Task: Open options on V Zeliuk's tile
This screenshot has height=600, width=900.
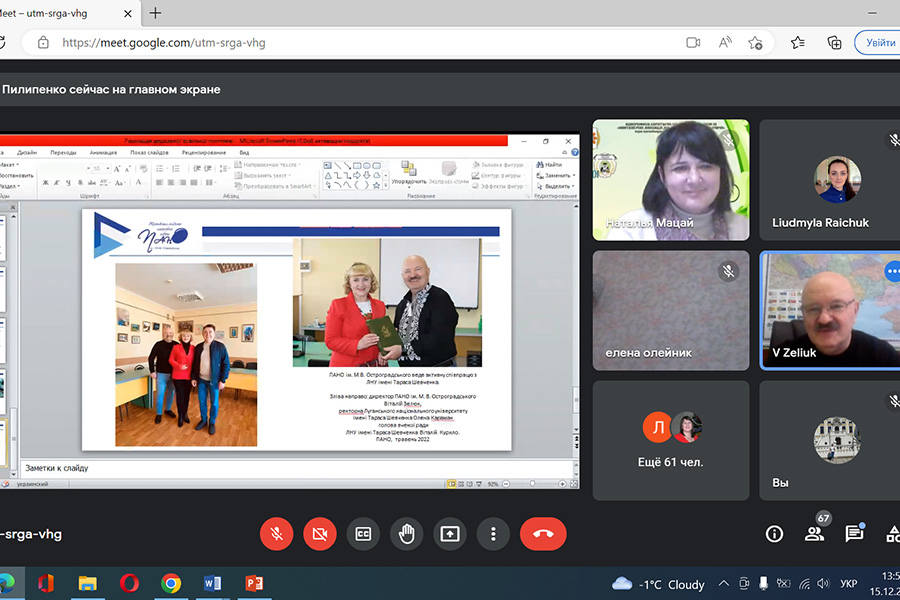Action: (892, 271)
